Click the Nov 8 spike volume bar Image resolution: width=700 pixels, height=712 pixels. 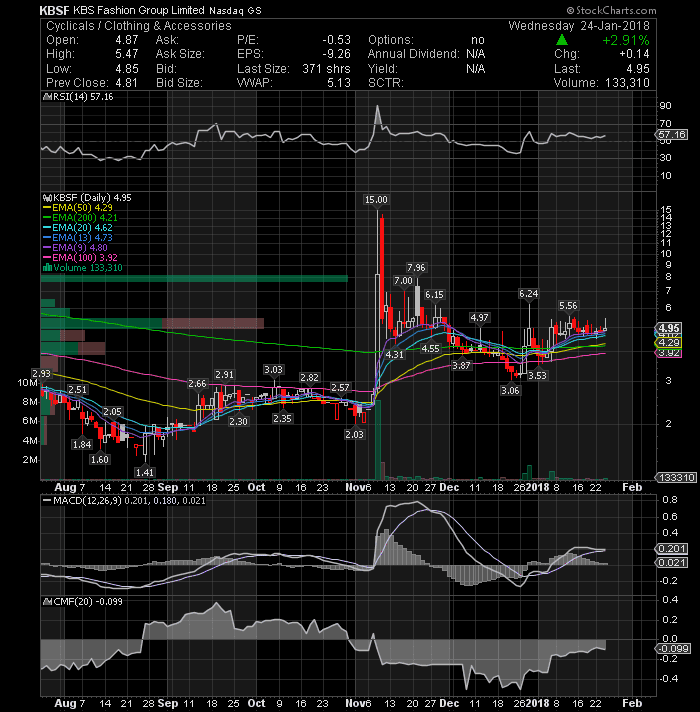[x=378, y=440]
